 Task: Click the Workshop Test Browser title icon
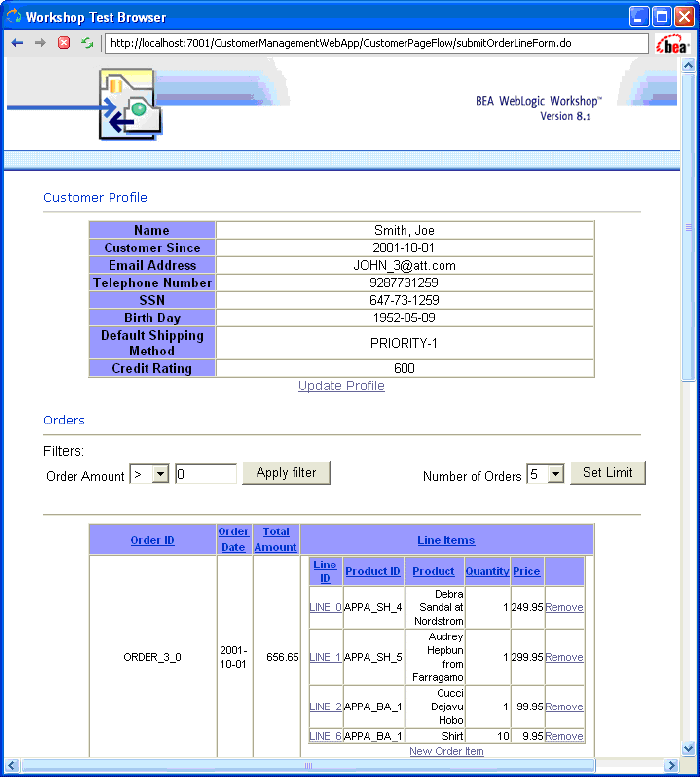[x=14, y=17]
